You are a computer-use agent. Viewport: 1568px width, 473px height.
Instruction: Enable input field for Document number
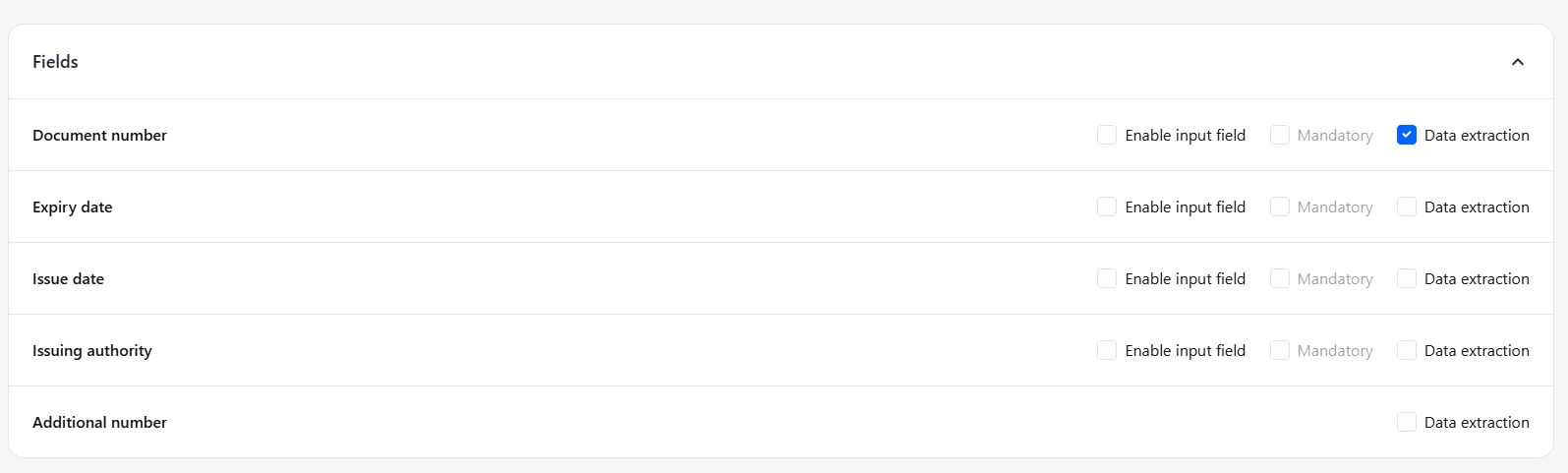1107,135
